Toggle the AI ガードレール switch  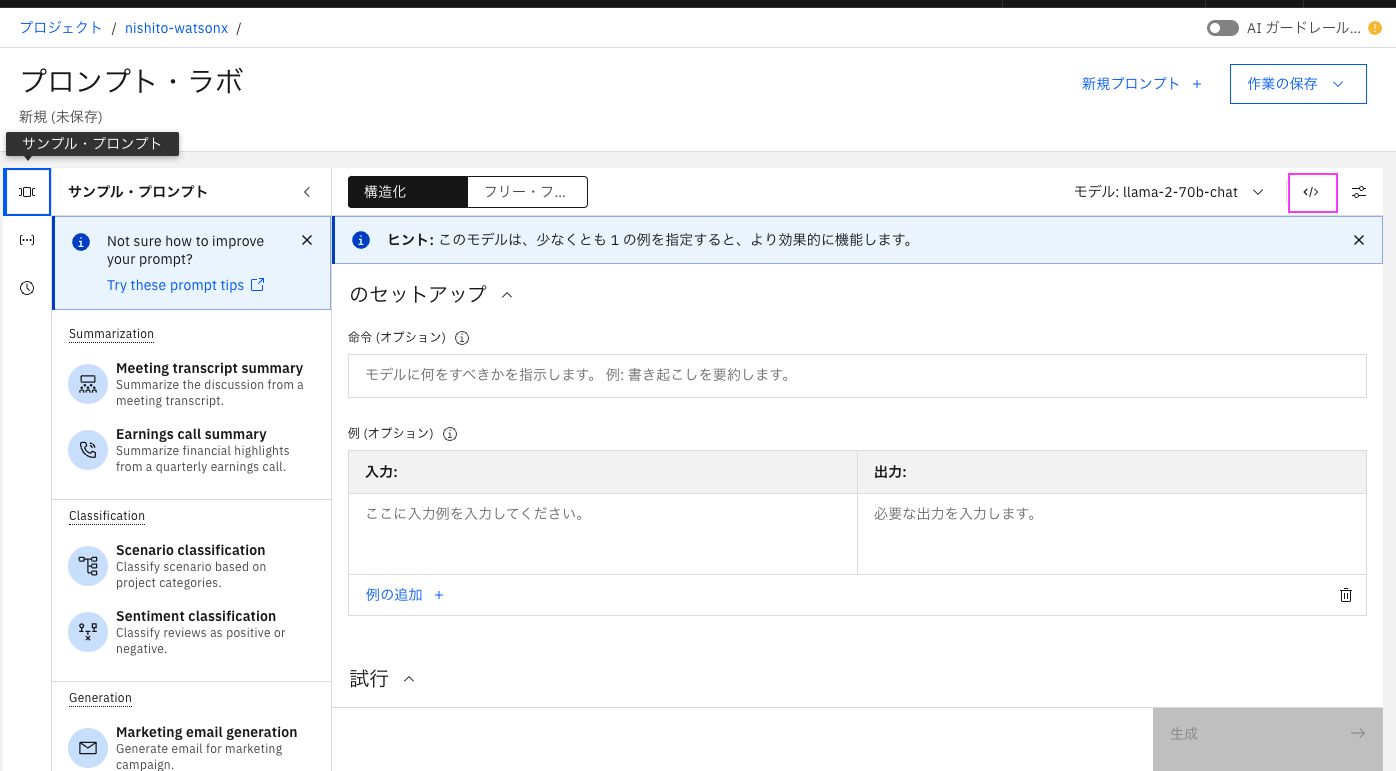pos(1223,28)
